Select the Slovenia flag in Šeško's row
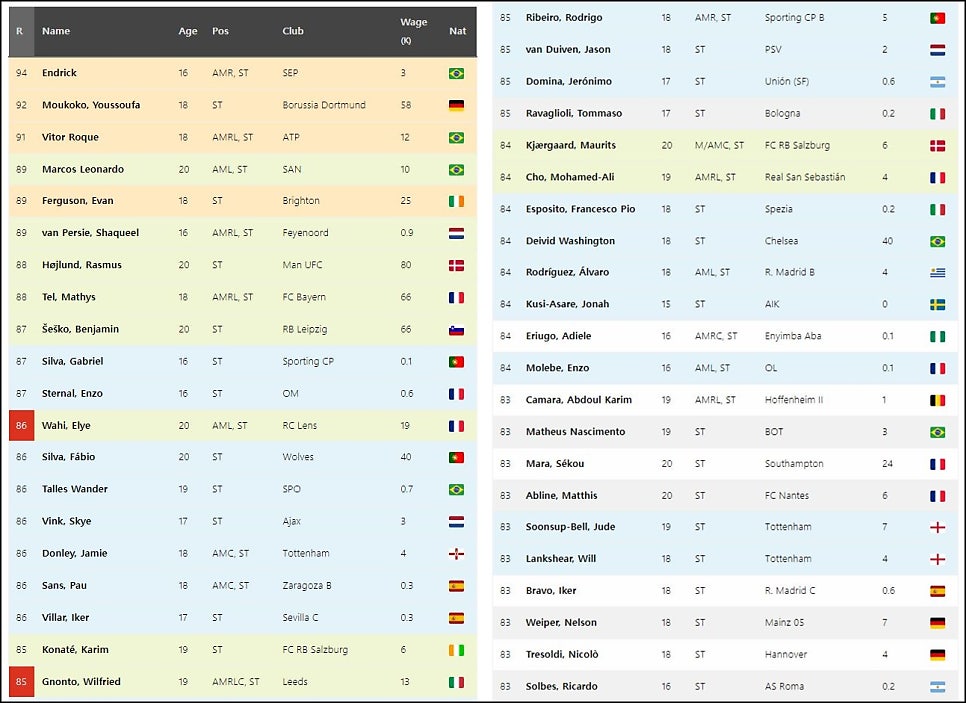 (456, 329)
